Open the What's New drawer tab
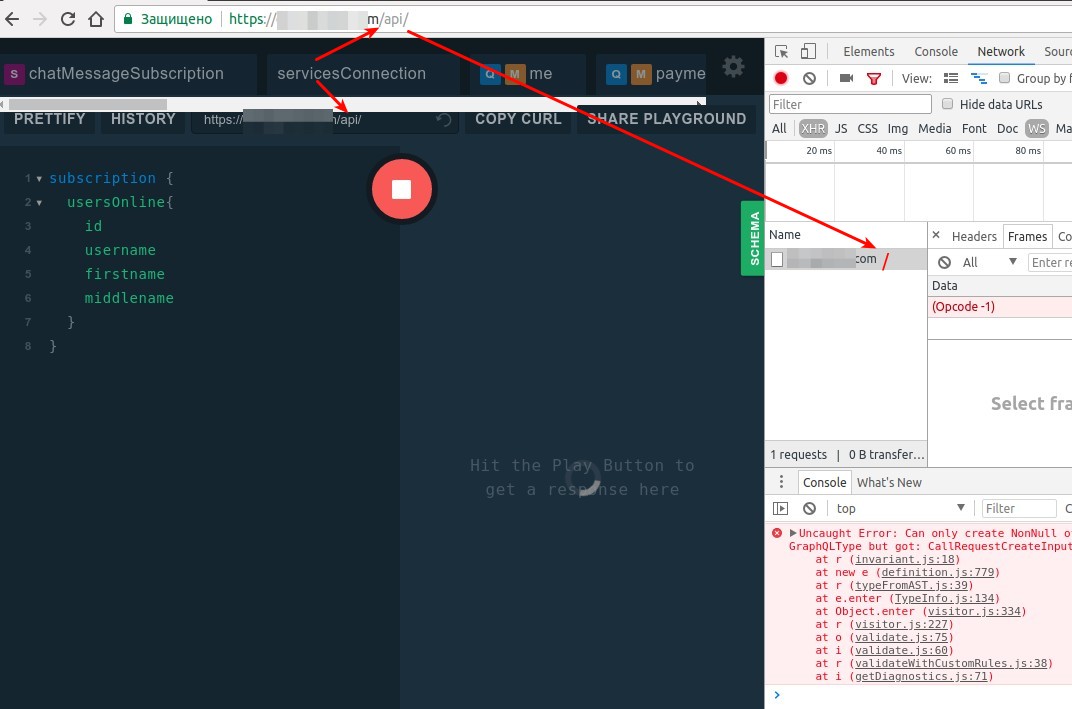The height and width of the screenshot is (709, 1072). point(889,483)
